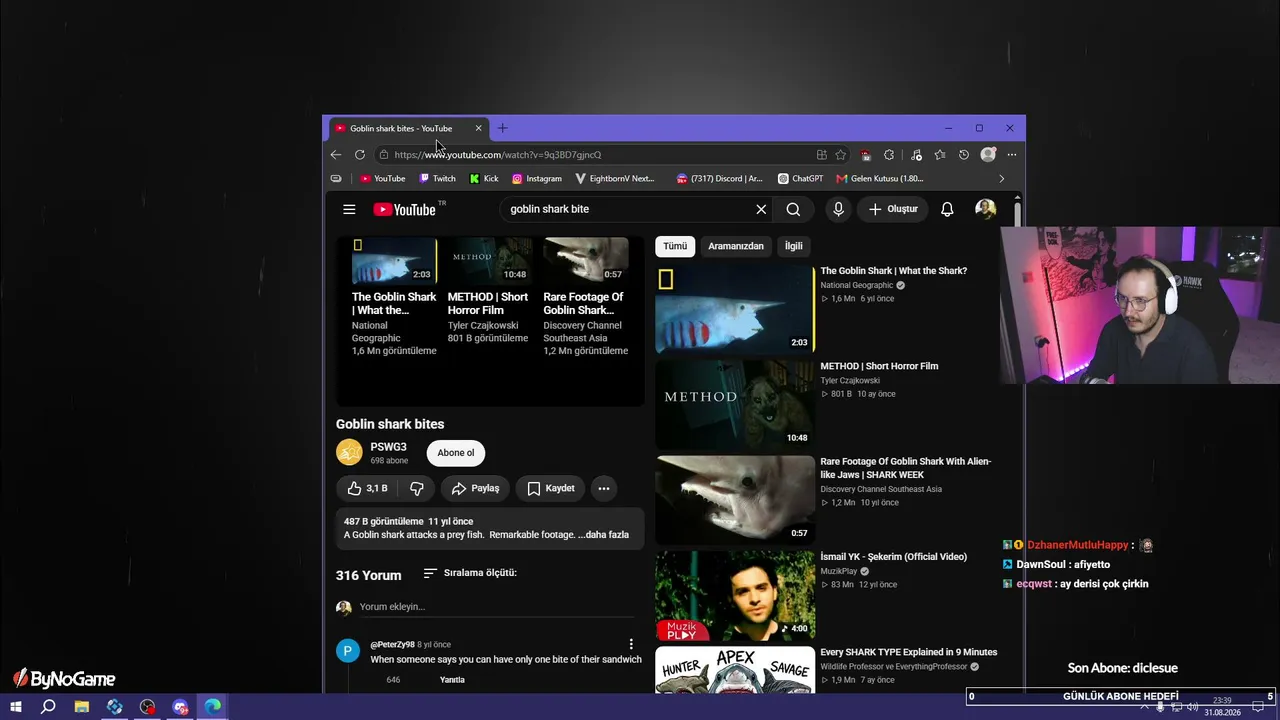Image resolution: width=1280 pixels, height=720 pixels.
Task: Open the Instagram bookmark
Action: point(537,179)
